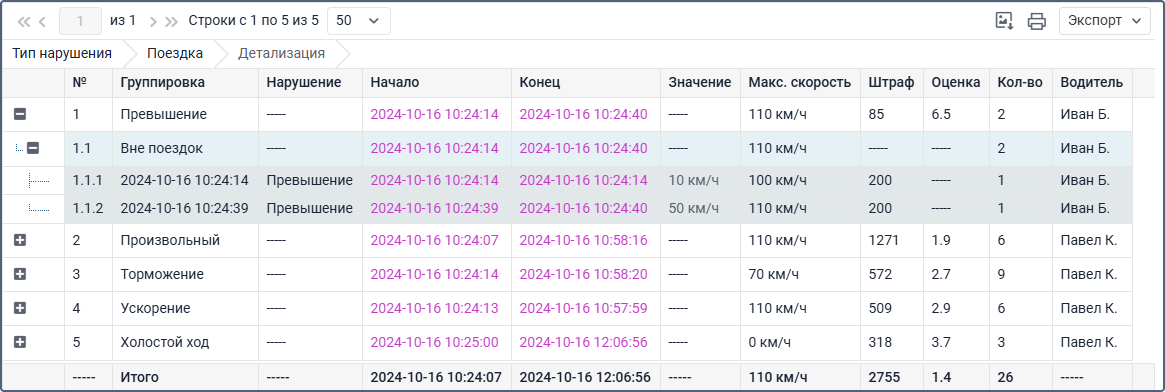
Task: Go to the last page arrow
Action: 172,22
